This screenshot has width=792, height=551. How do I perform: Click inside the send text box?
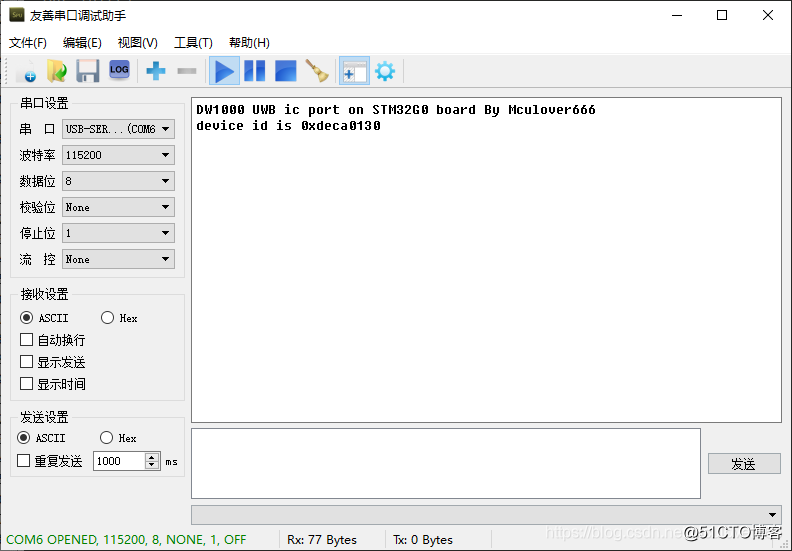point(446,463)
